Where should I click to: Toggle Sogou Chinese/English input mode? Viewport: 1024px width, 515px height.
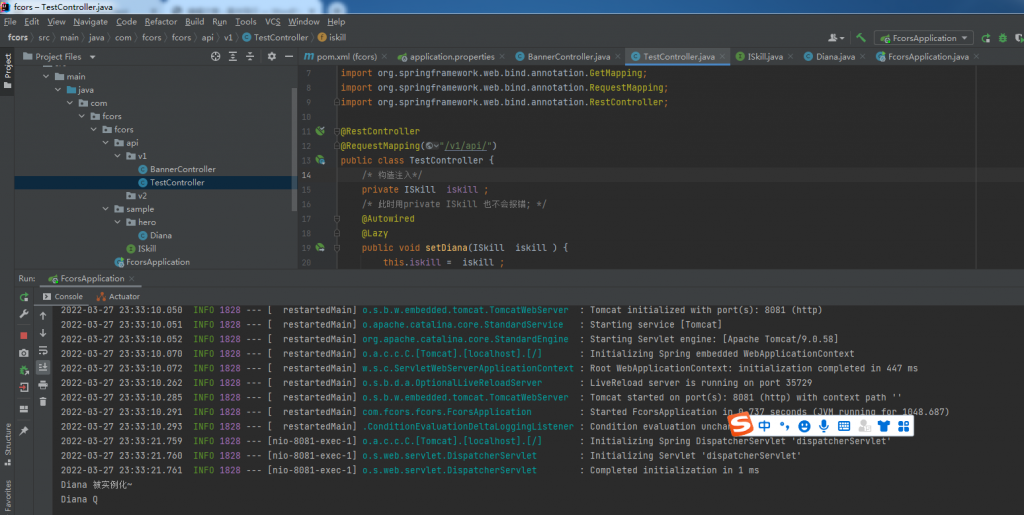tap(764, 426)
